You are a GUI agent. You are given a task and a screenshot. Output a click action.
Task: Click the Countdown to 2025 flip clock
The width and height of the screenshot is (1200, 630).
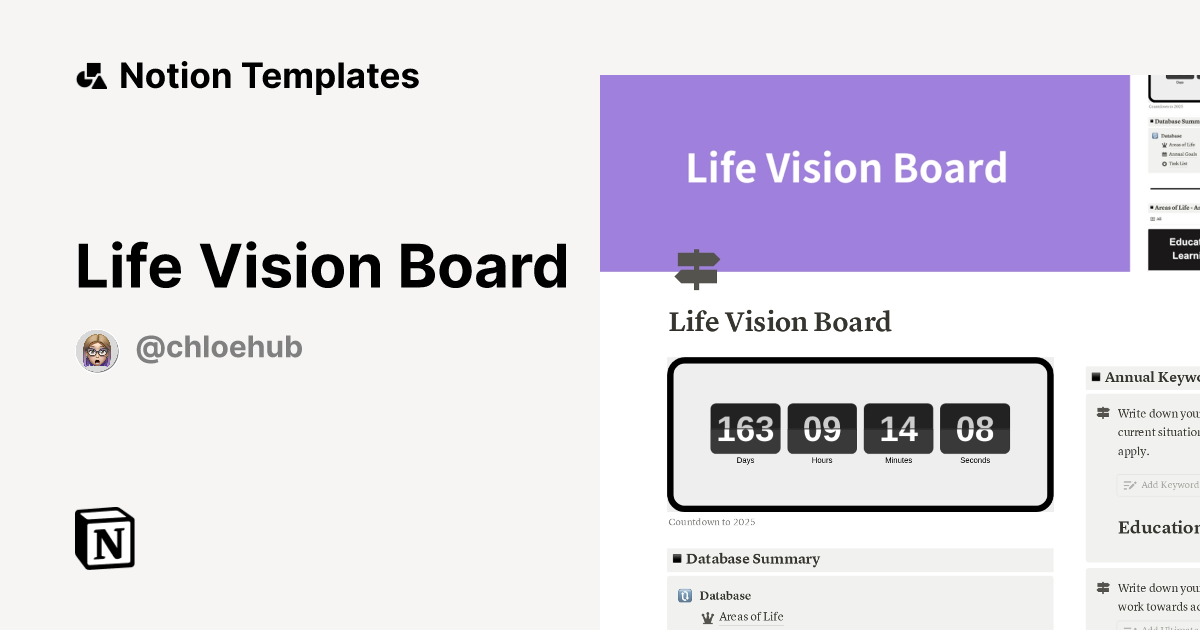point(860,431)
